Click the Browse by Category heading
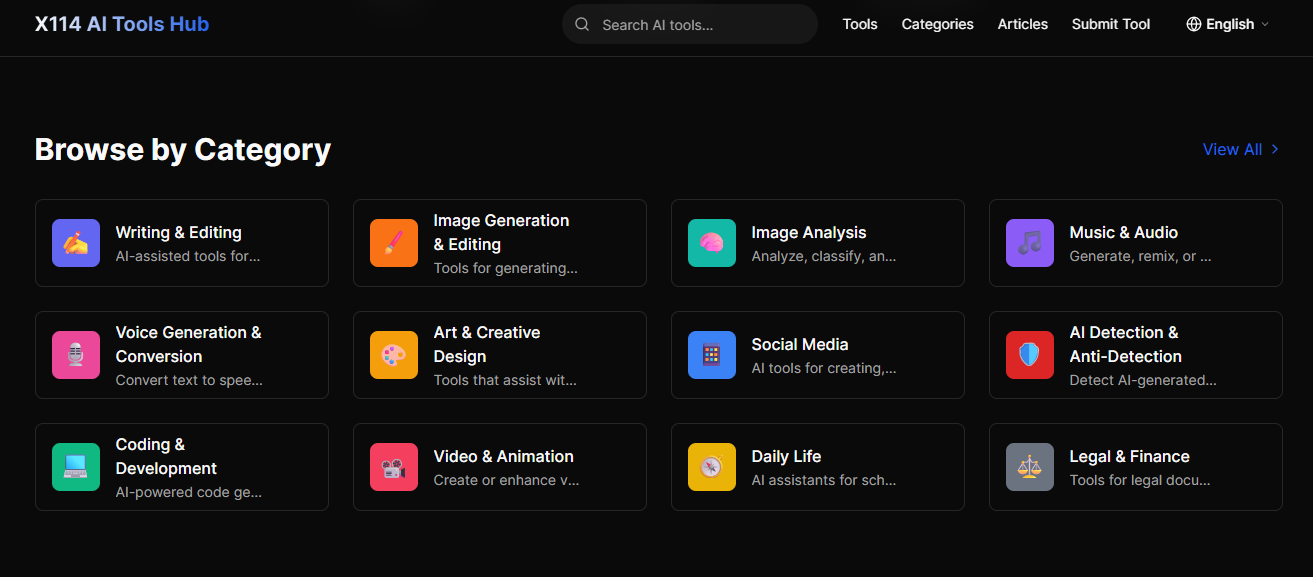This screenshot has height=577, width=1313. point(183,149)
